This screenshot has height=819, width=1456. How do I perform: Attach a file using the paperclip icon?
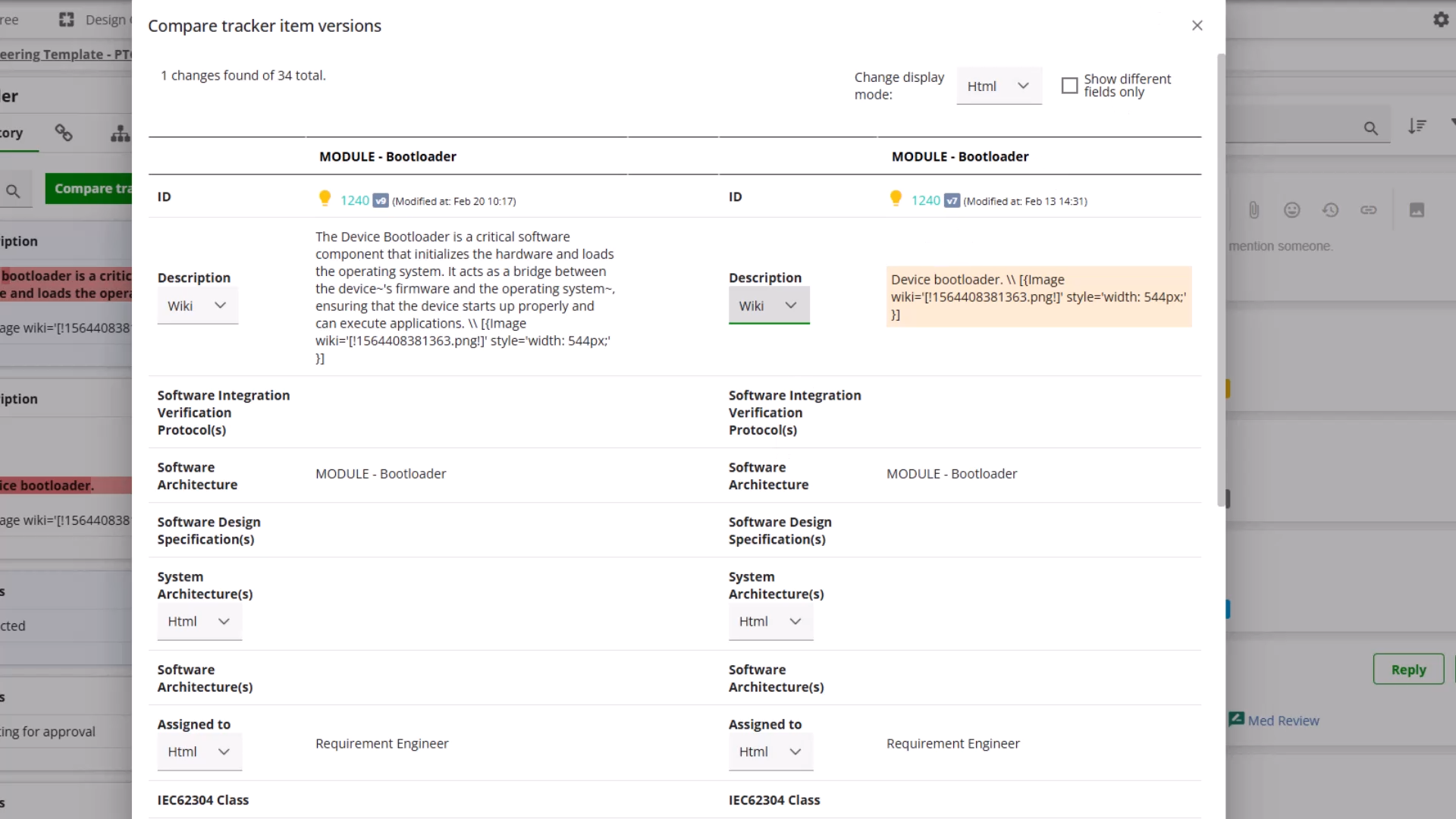[1254, 210]
